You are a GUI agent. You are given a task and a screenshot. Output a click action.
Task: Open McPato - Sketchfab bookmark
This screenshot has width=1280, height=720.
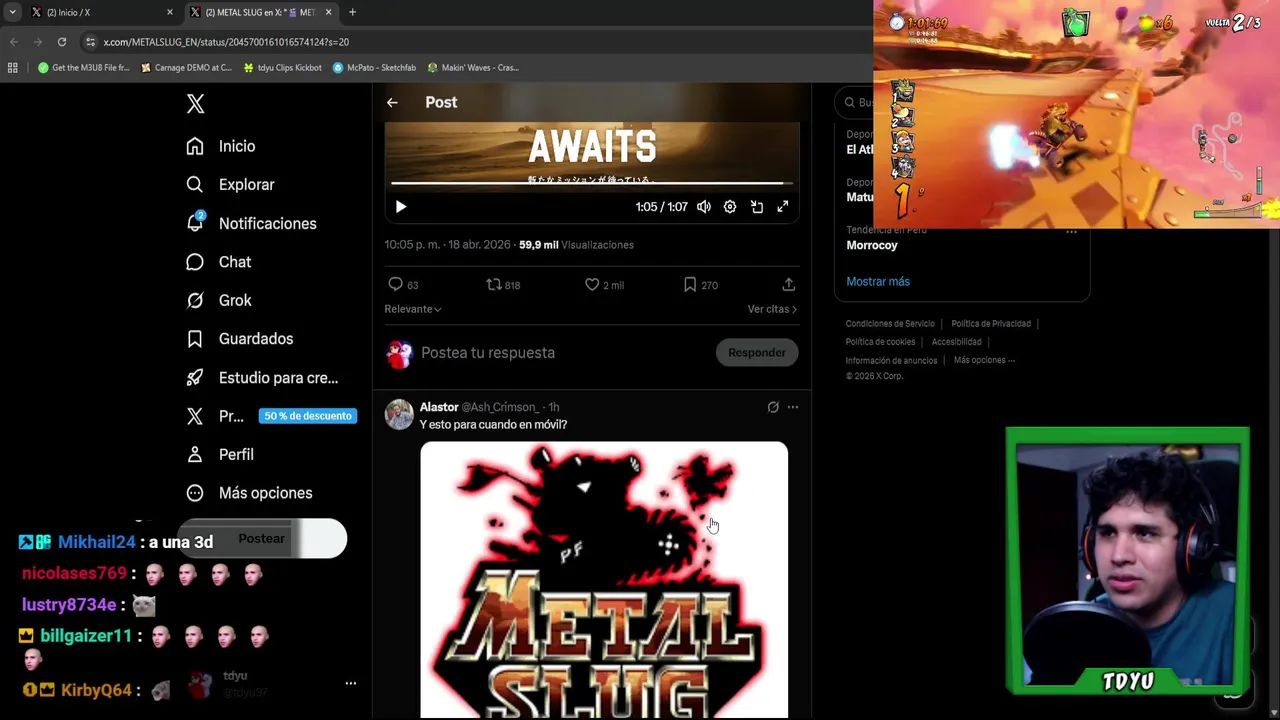tap(374, 68)
